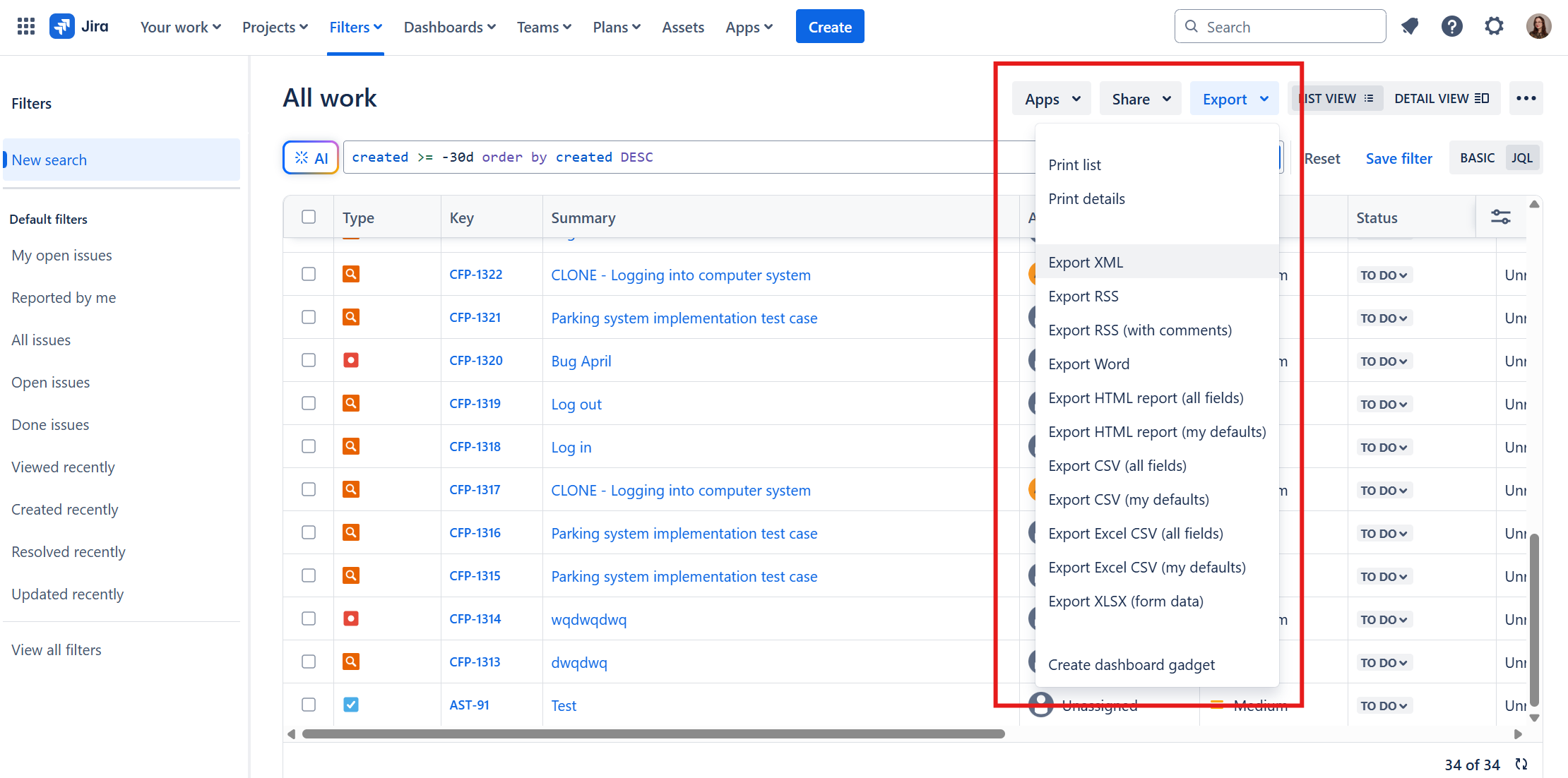The image size is (1568, 778).
Task: Switch query mode to JQL
Action: point(1522,157)
